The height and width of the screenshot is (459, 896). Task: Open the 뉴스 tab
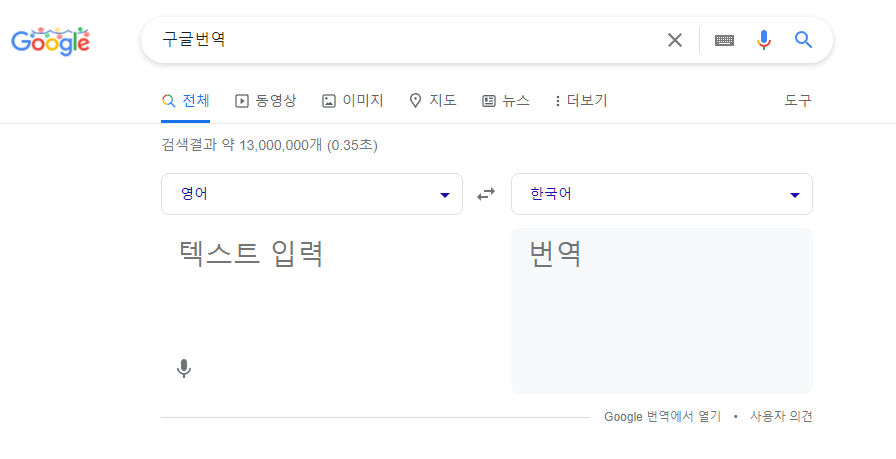[x=506, y=101]
